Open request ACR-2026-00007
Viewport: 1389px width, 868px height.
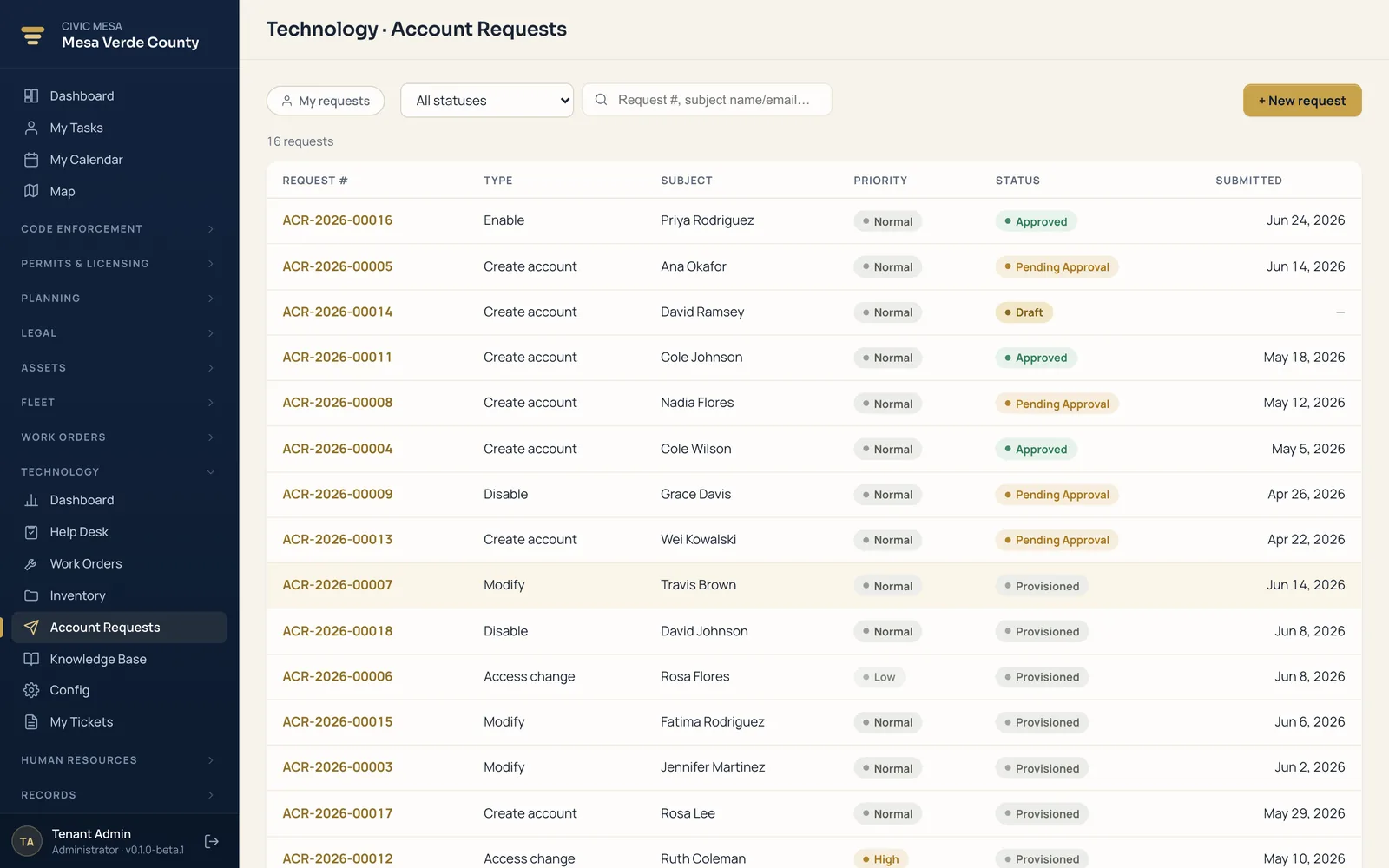pyautogui.click(x=337, y=585)
